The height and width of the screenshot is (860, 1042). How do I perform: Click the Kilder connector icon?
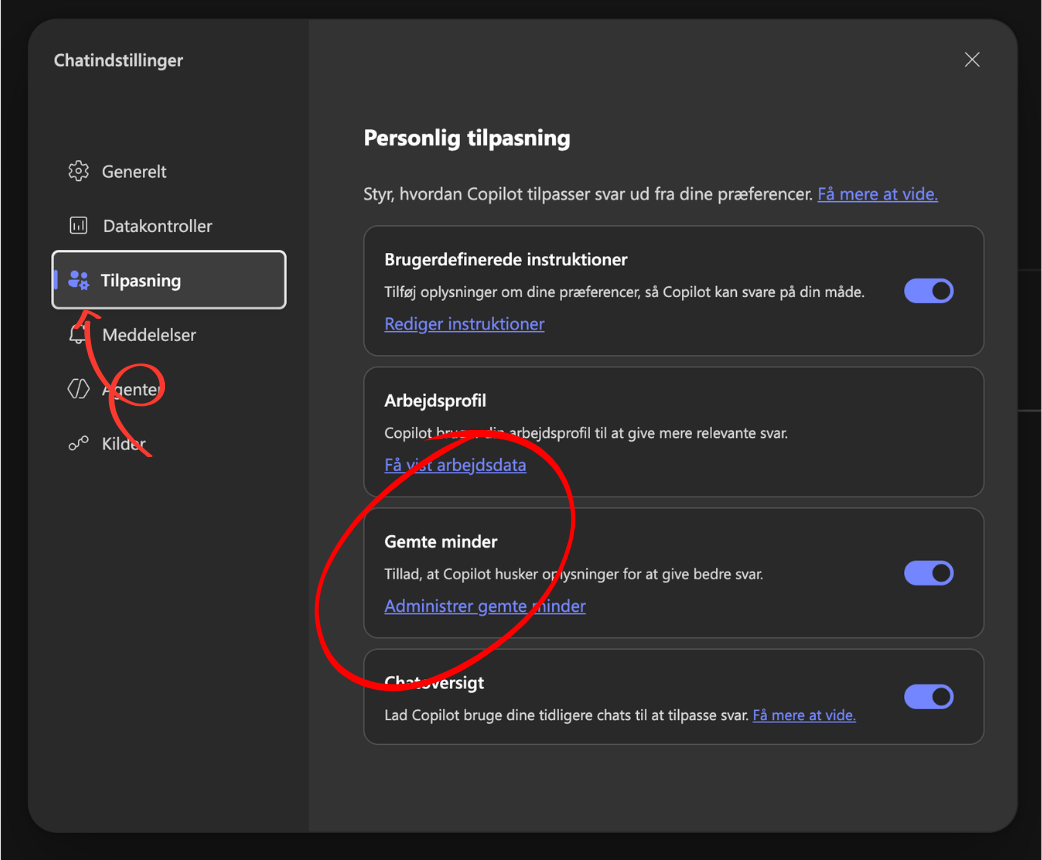pos(78,443)
